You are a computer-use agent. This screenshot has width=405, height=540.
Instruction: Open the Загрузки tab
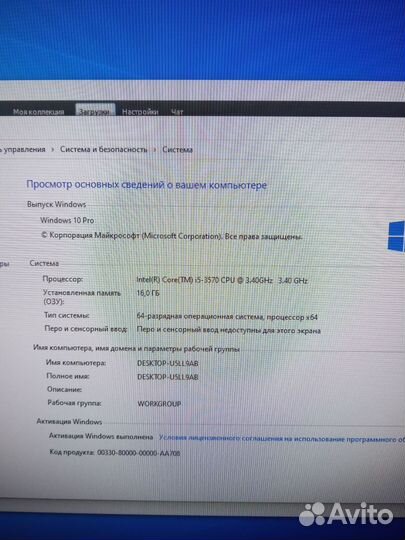coord(95,111)
